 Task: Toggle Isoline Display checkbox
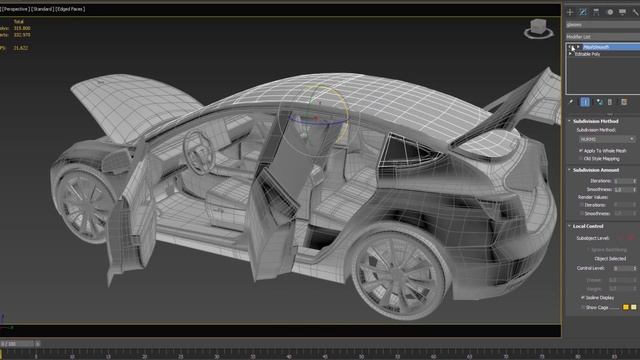pos(582,298)
